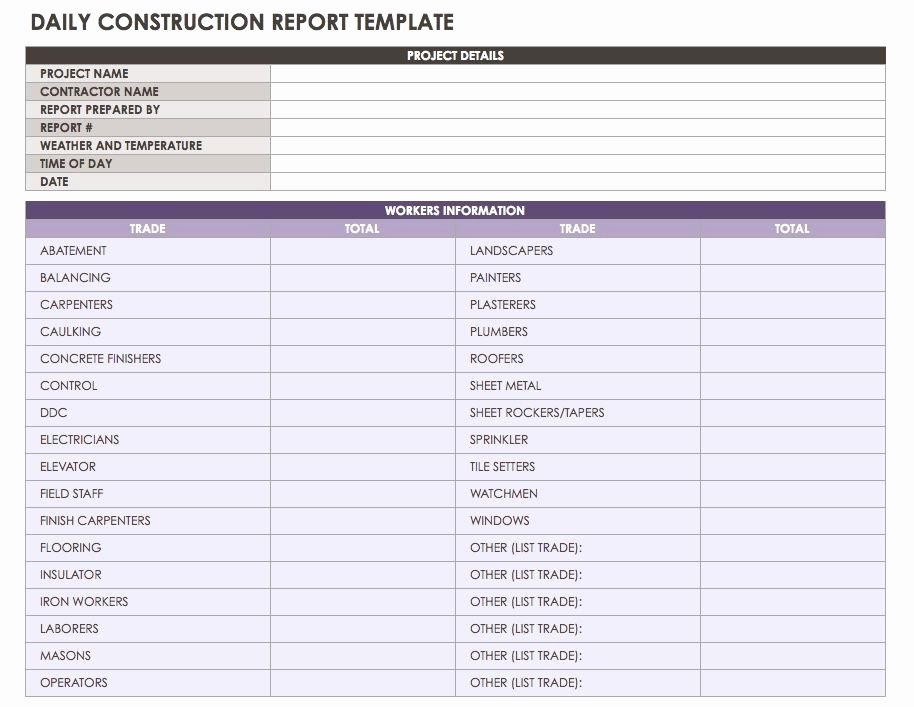Viewport: 914px width, 707px height.
Task: Select the ROOFERS trade cell
Action: pos(578,359)
